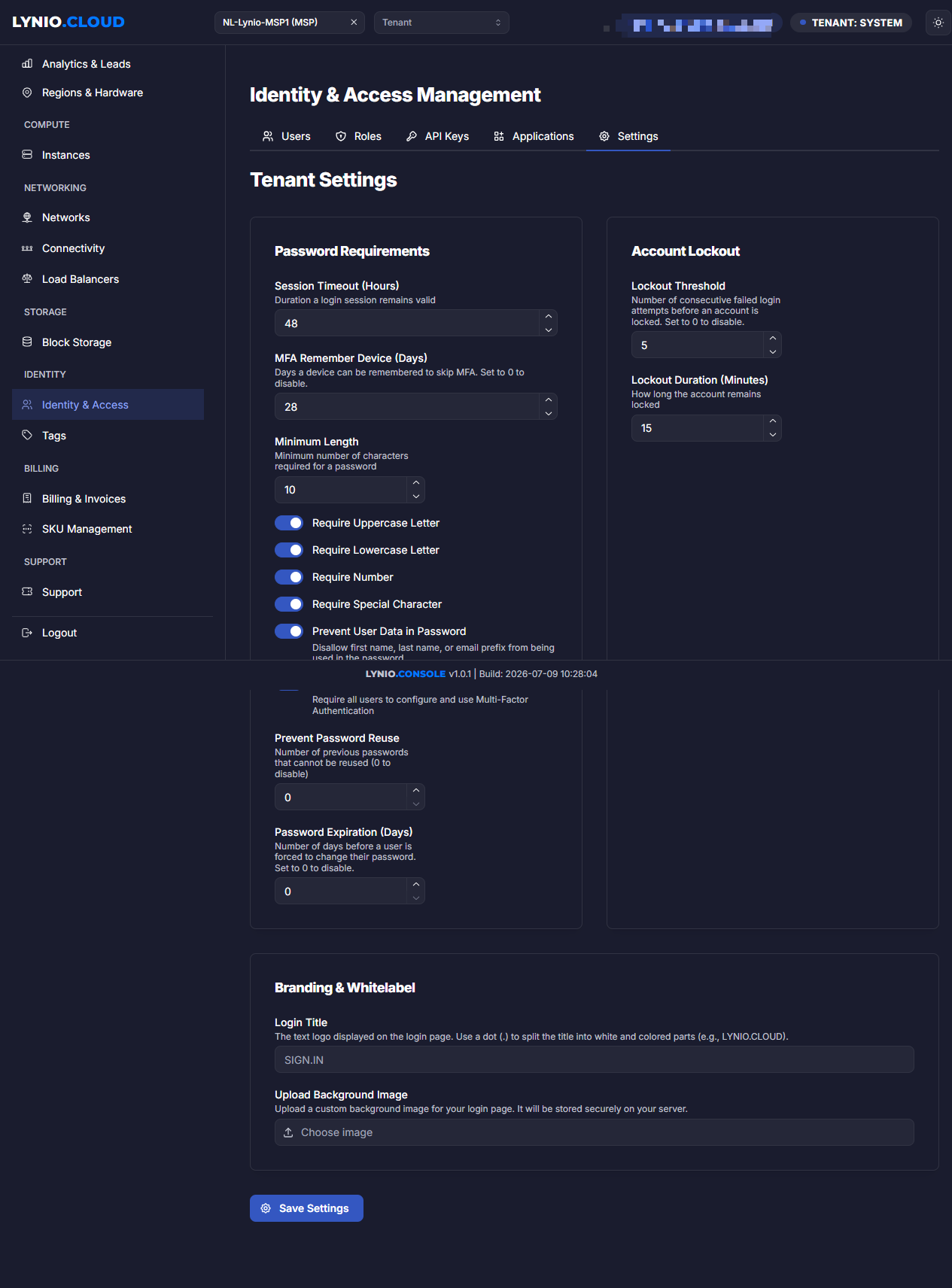Decrease Lockout Duration minutes
Image resolution: width=952 pixels, height=1288 pixels.
pos(773,434)
